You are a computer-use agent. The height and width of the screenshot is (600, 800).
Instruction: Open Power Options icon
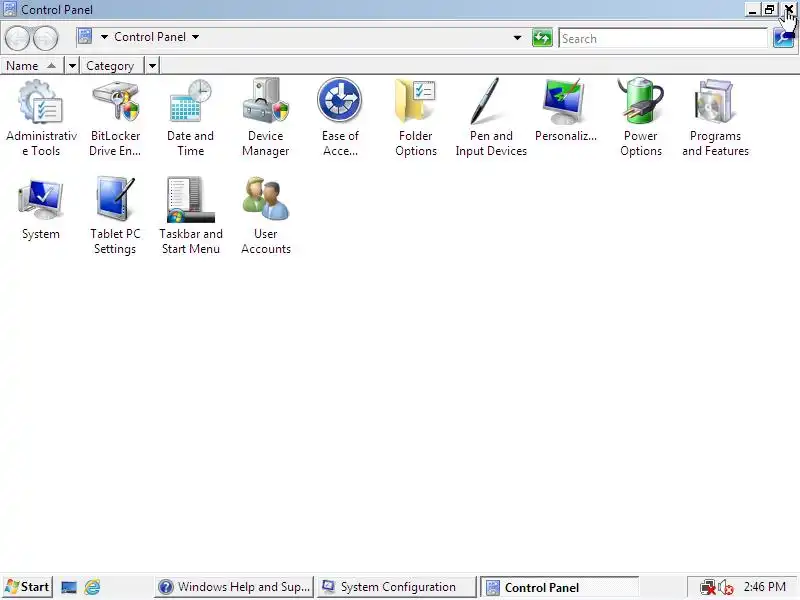[x=640, y=117]
